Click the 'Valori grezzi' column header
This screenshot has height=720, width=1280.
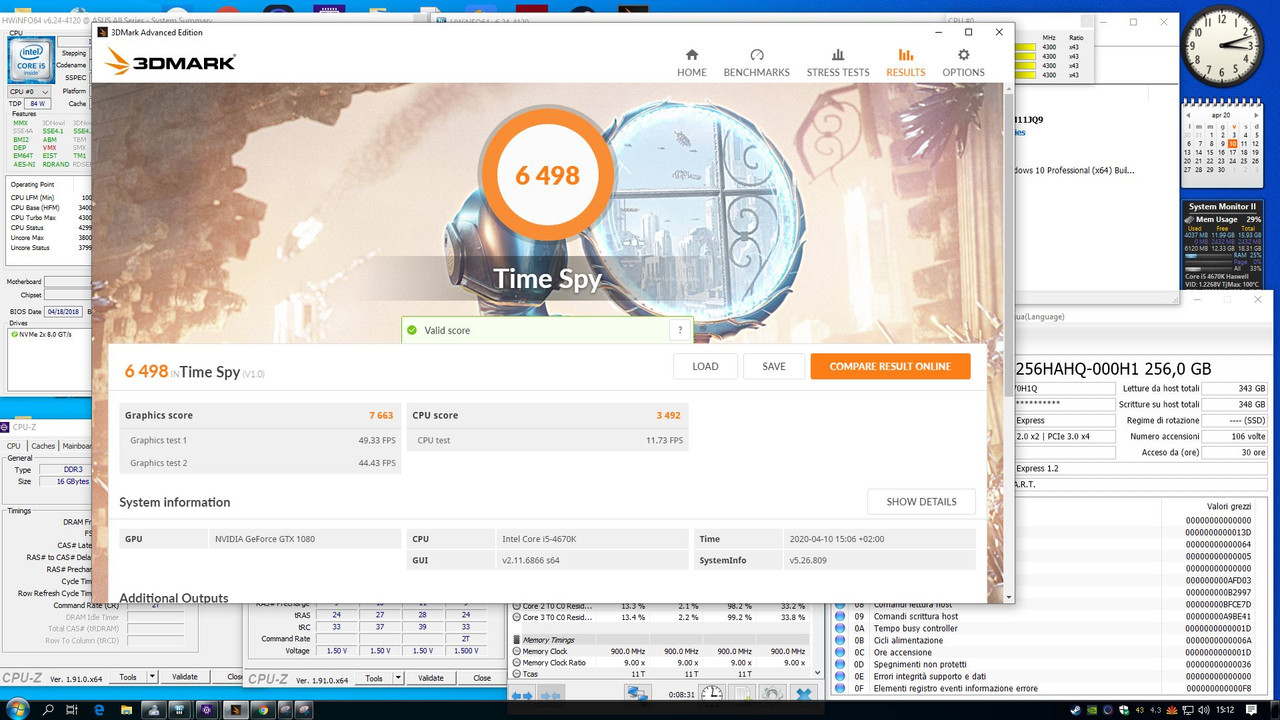pos(1229,507)
